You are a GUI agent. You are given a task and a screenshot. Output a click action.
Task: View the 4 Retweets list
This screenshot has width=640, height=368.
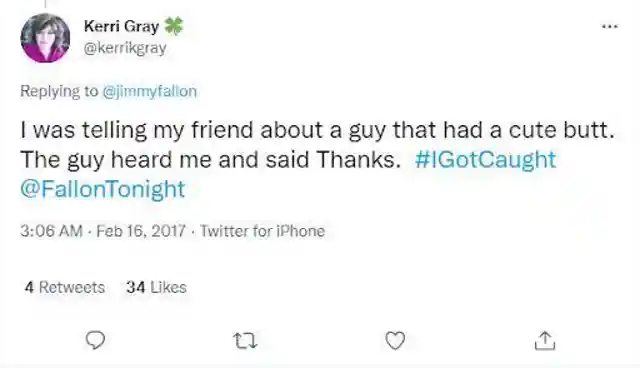click(x=64, y=287)
